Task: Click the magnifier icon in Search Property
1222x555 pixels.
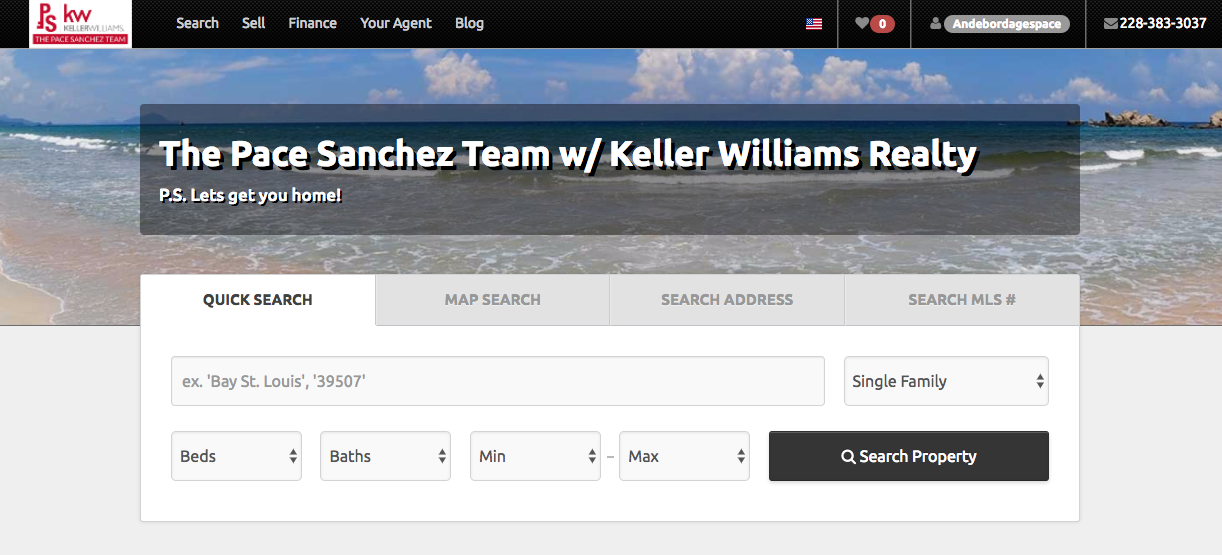Action: coord(848,457)
